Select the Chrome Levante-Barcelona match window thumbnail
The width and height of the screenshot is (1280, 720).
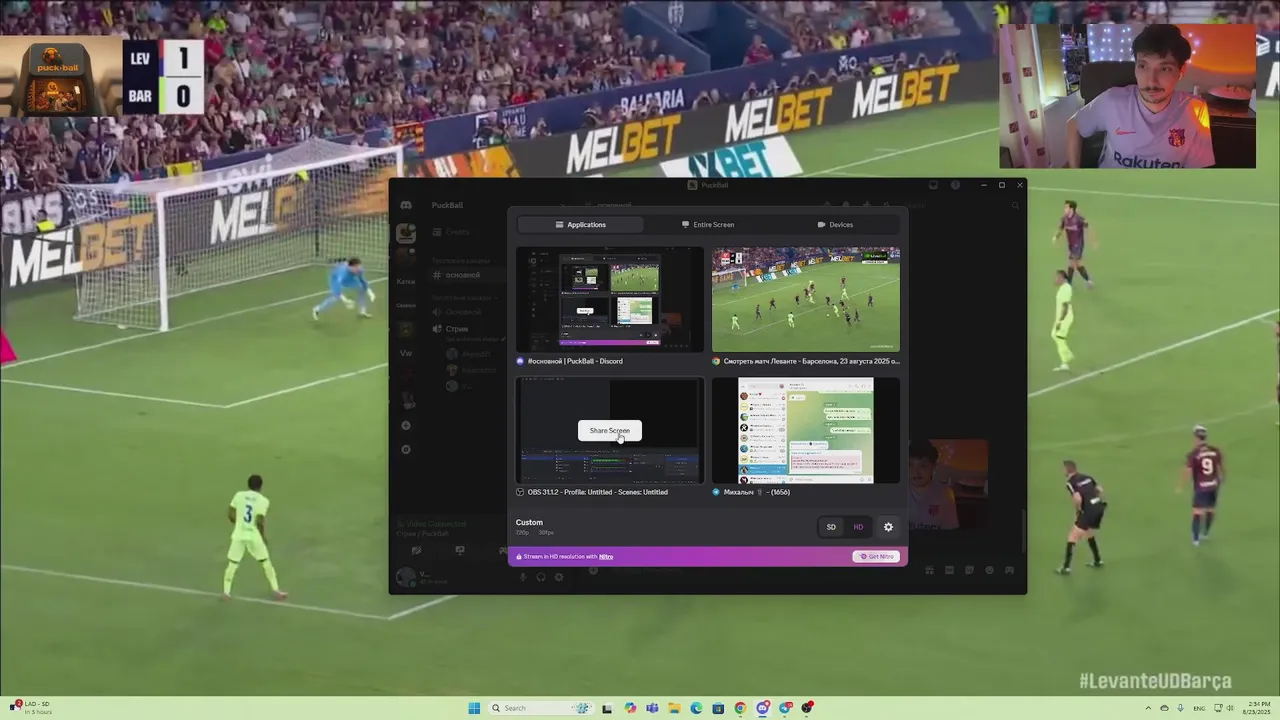tap(806, 299)
